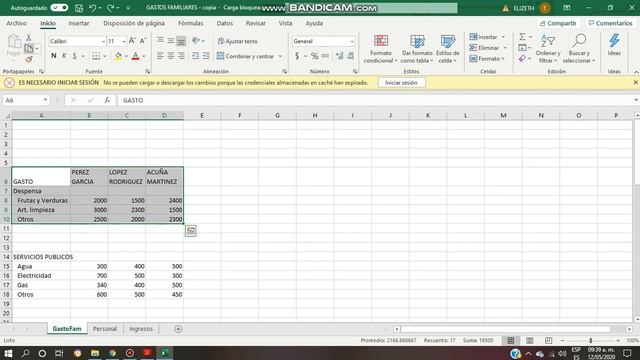Click the text Orientation icon
Viewport: 640px width, 360px height.
point(196,41)
